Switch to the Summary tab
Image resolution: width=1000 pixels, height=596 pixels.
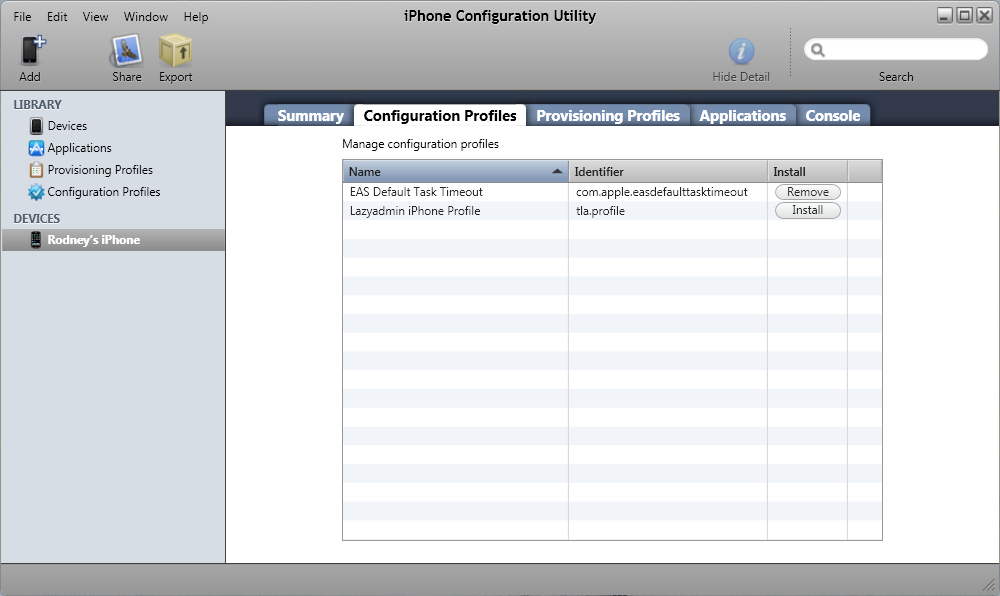pos(310,116)
